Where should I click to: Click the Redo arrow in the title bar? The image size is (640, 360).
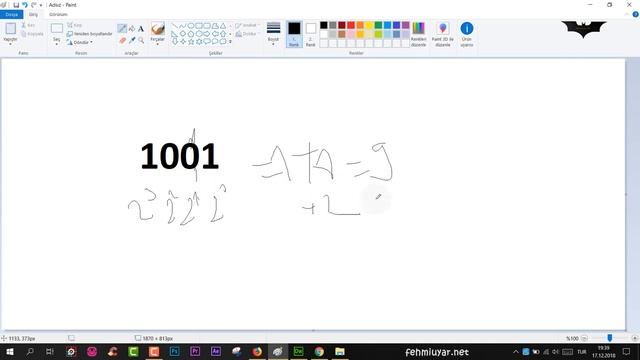click(x=33, y=5)
